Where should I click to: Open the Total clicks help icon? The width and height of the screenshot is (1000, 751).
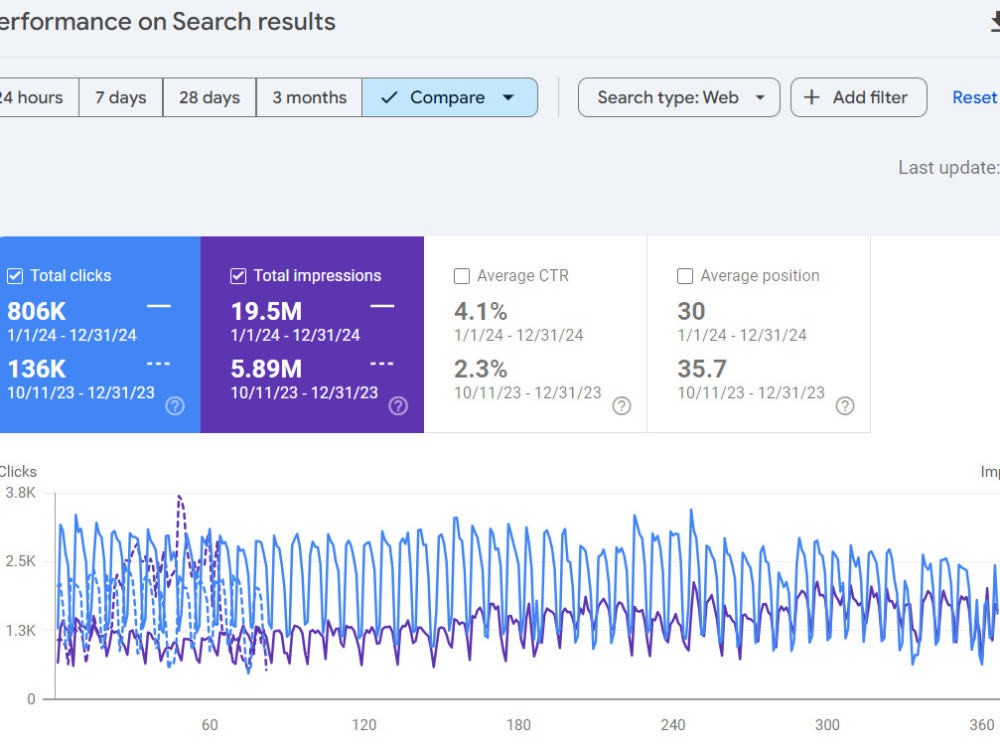(175, 406)
